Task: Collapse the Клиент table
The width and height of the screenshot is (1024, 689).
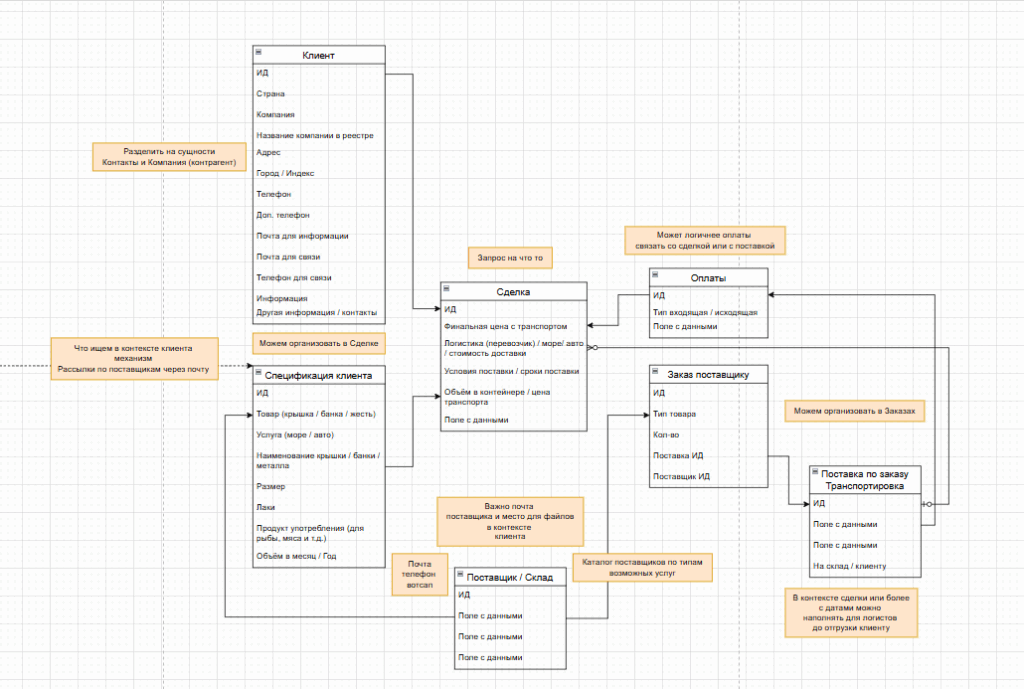Action: click(x=258, y=52)
